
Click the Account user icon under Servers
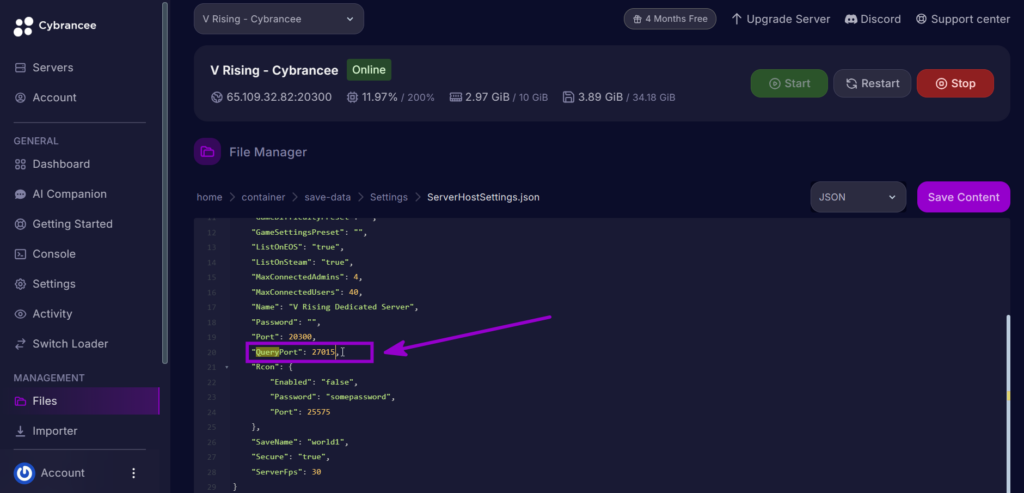(20, 98)
